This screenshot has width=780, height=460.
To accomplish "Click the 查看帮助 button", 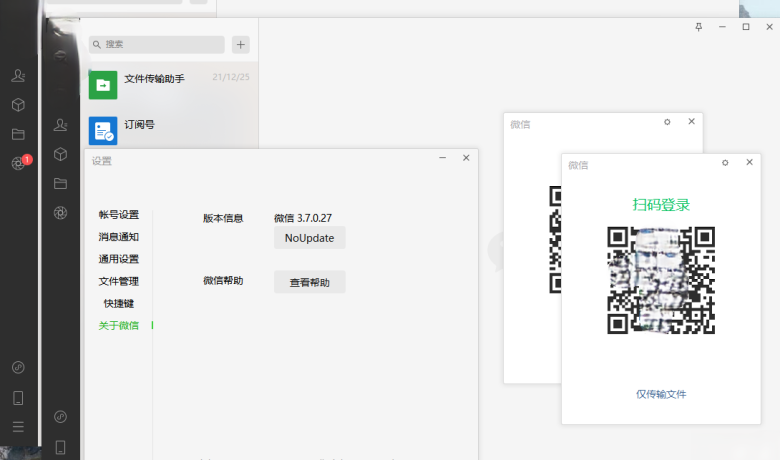I will tap(309, 282).
